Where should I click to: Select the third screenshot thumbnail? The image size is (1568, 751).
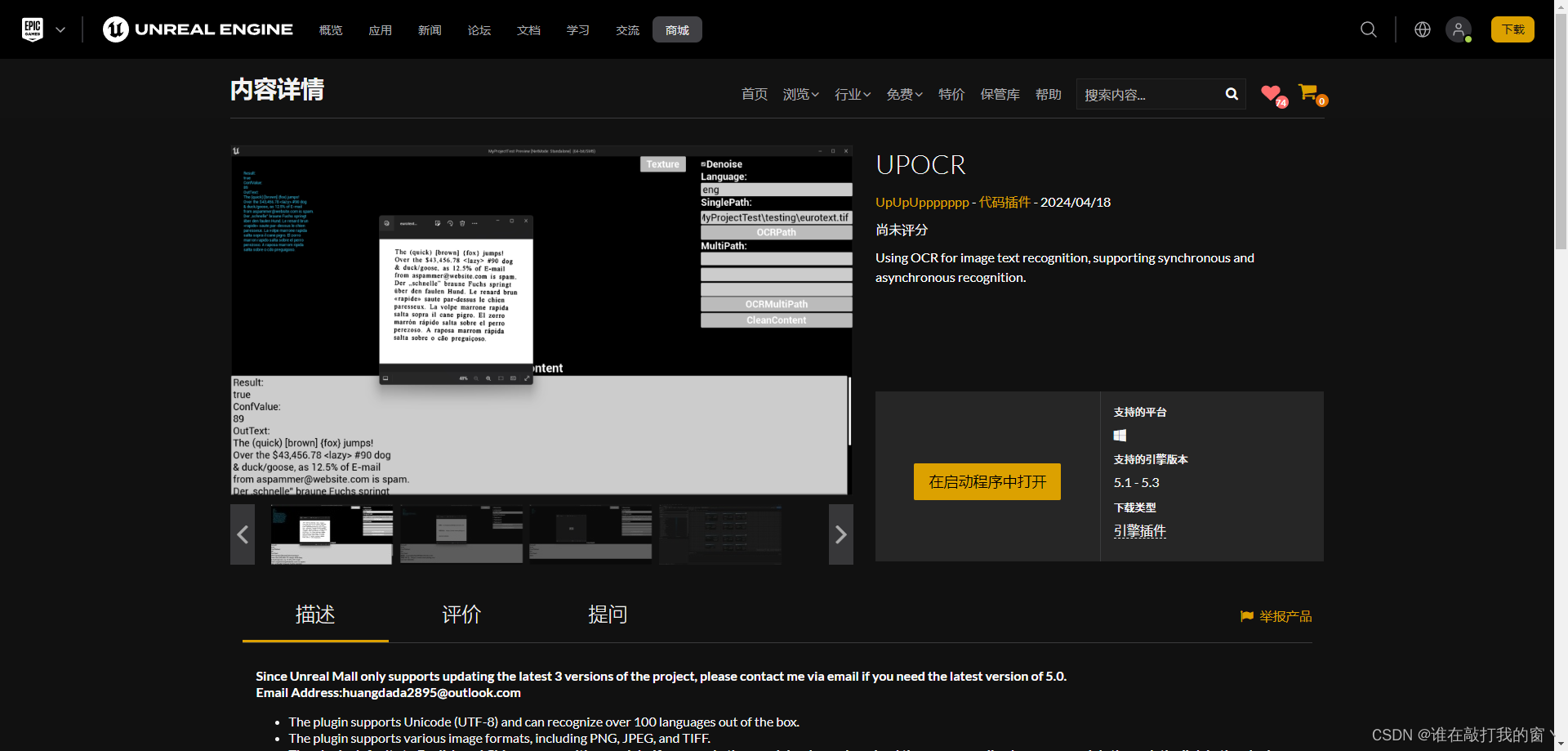[x=590, y=534]
